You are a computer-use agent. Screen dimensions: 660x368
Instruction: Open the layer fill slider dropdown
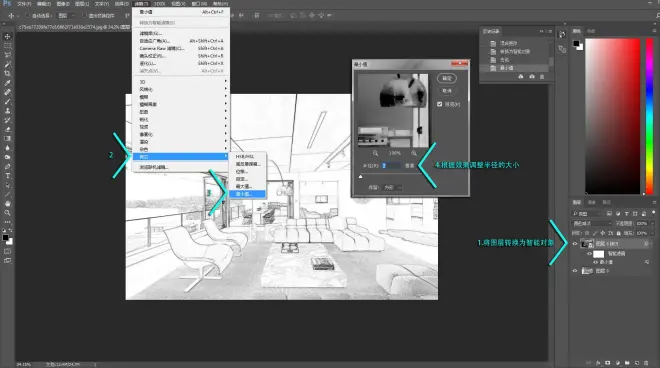tap(652, 233)
